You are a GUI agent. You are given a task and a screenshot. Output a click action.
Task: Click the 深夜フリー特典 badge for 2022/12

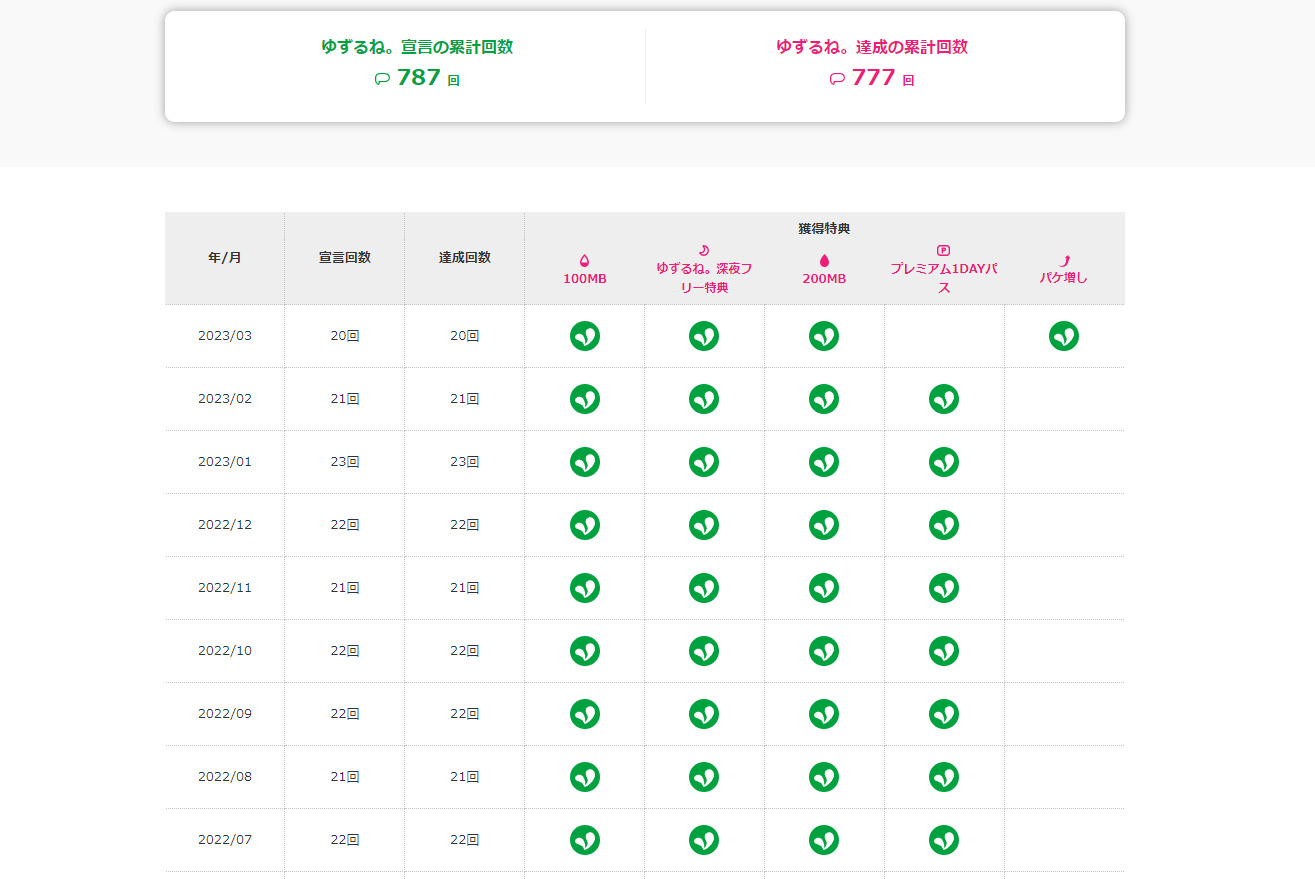click(704, 525)
